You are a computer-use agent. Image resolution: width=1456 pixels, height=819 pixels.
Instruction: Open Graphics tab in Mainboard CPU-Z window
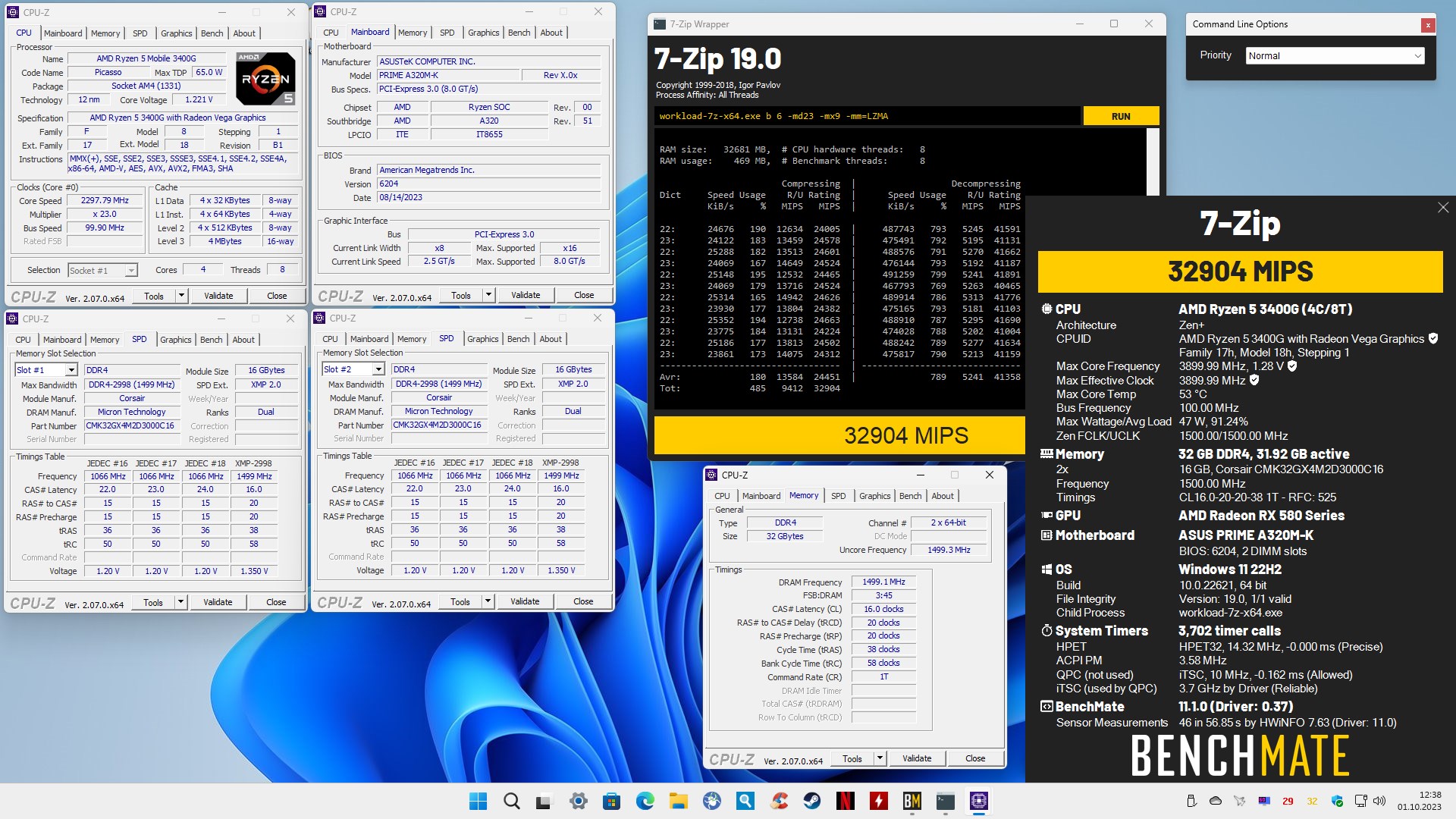coord(483,33)
